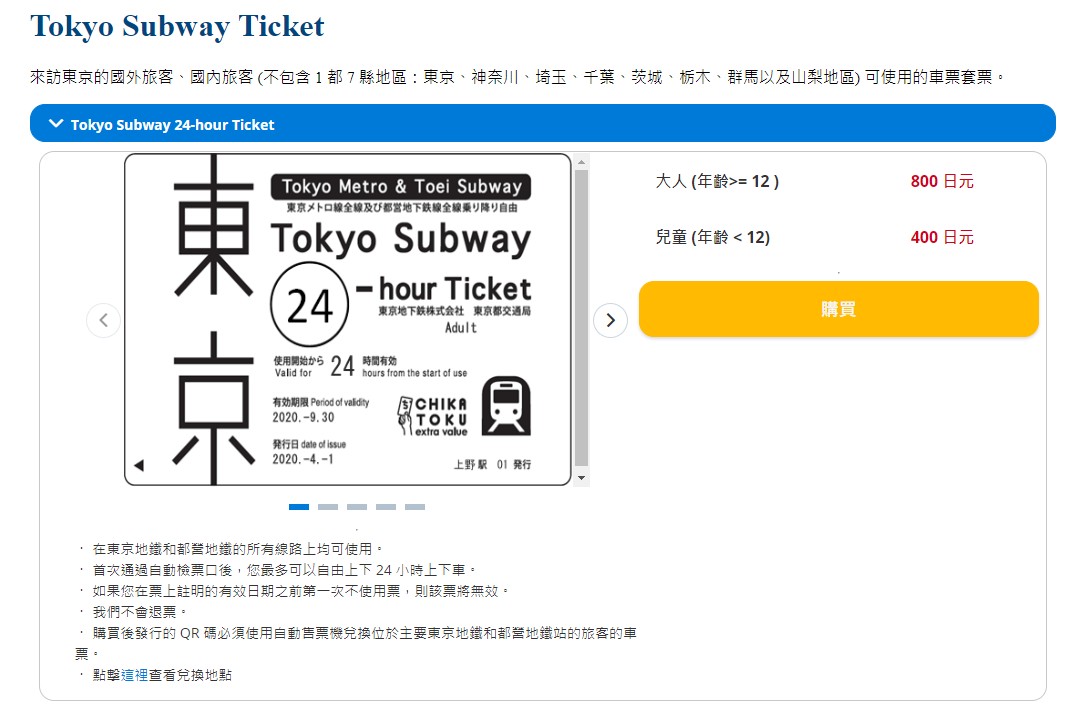Image resolution: width=1072 pixels, height=705 pixels.
Task: Click the scrollbar up arrow beside the ticket image
Action: (x=580, y=160)
